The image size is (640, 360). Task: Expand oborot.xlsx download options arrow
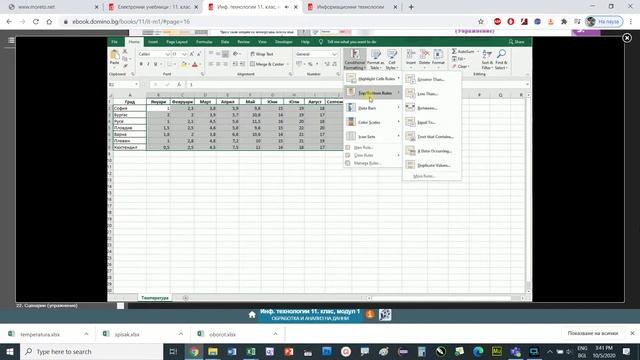tap(276, 334)
